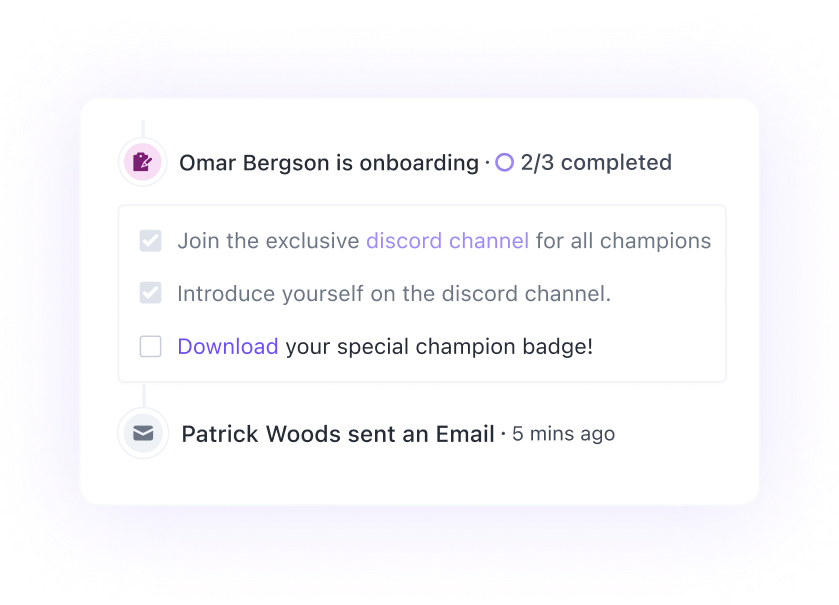Image resolution: width=839 pixels, height=605 pixels.
Task: Click the timeline connector above the email icon
Action: [143, 395]
